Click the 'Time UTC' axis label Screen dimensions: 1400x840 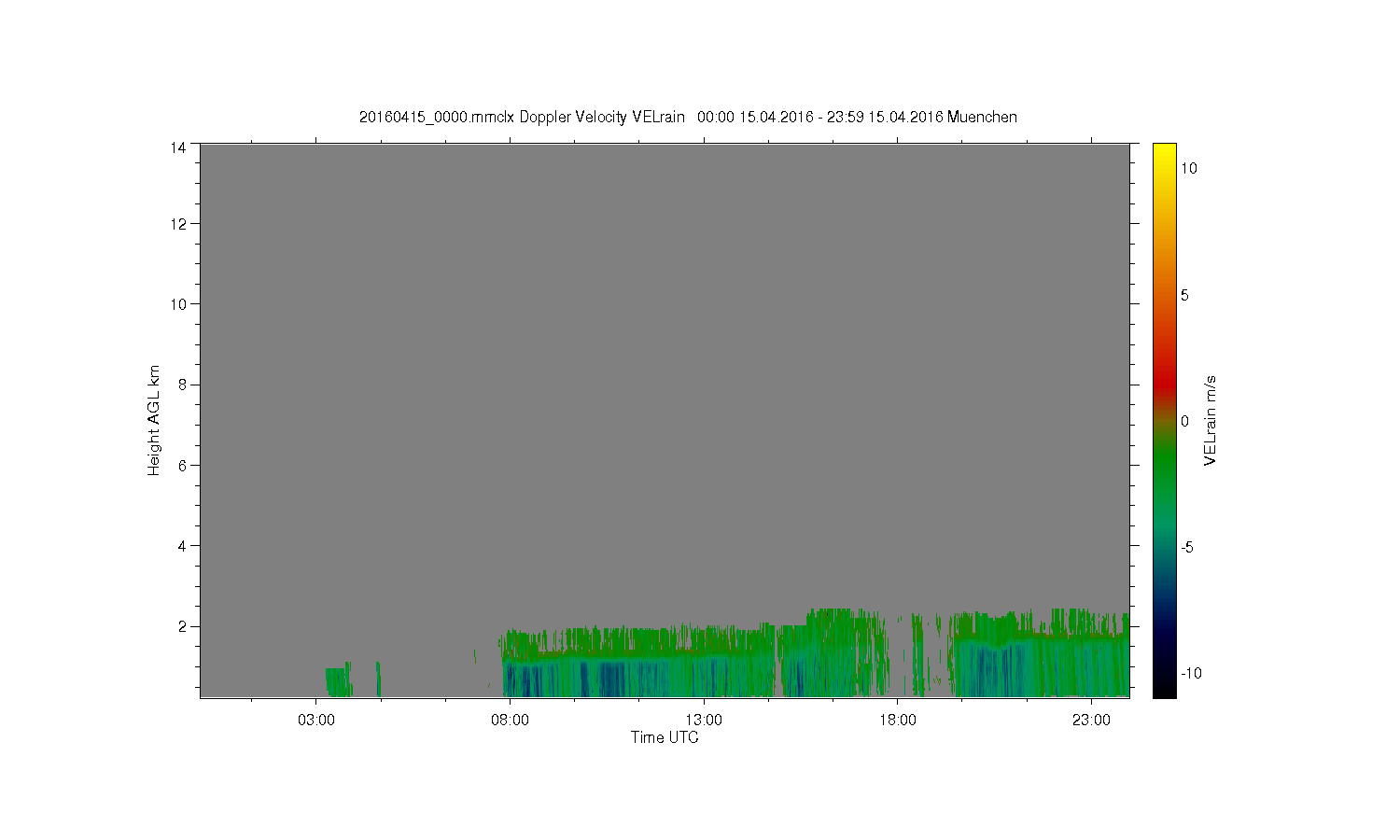[665, 737]
